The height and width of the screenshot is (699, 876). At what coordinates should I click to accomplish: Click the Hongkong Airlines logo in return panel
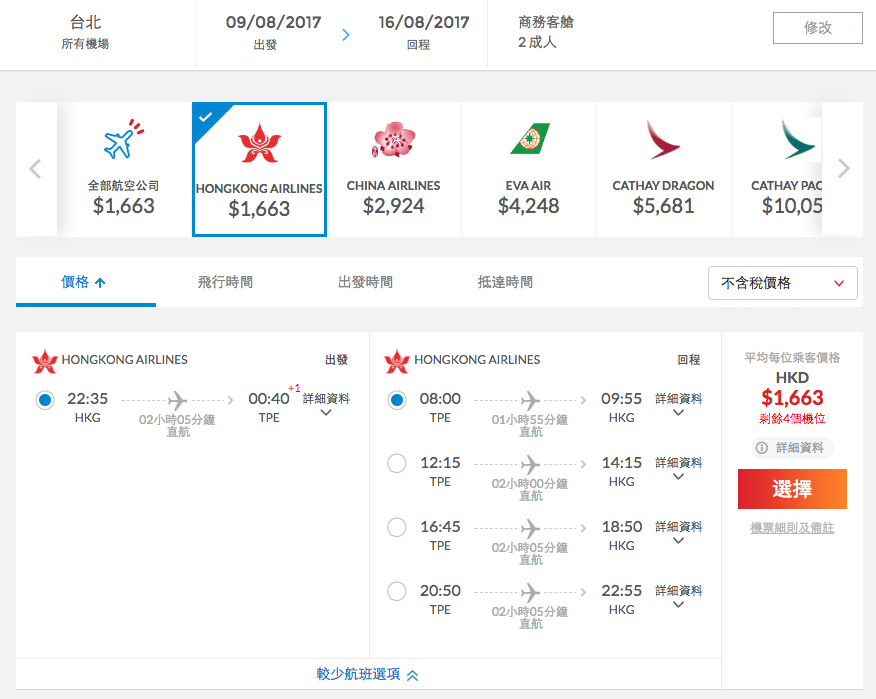pyautogui.click(x=397, y=361)
